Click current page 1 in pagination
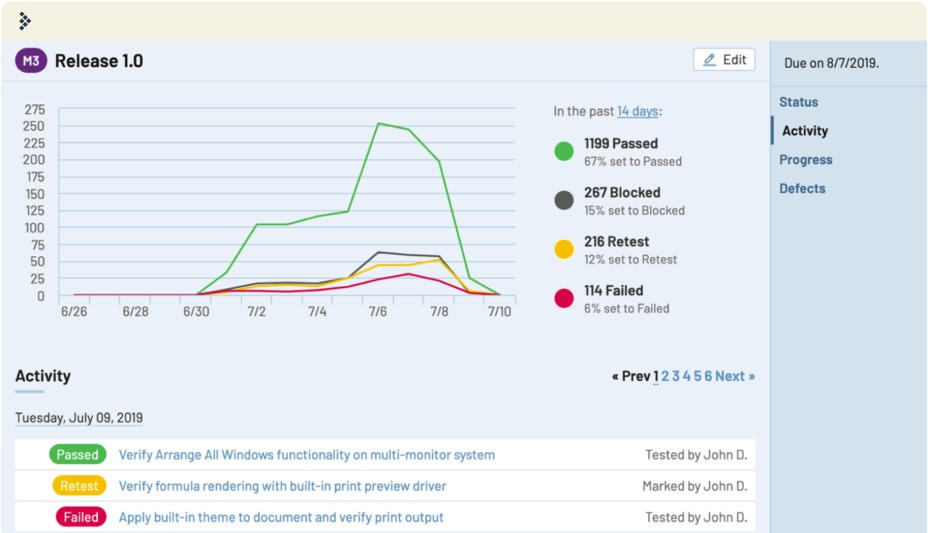Screen dimensions: 928x533 [x=656, y=376]
